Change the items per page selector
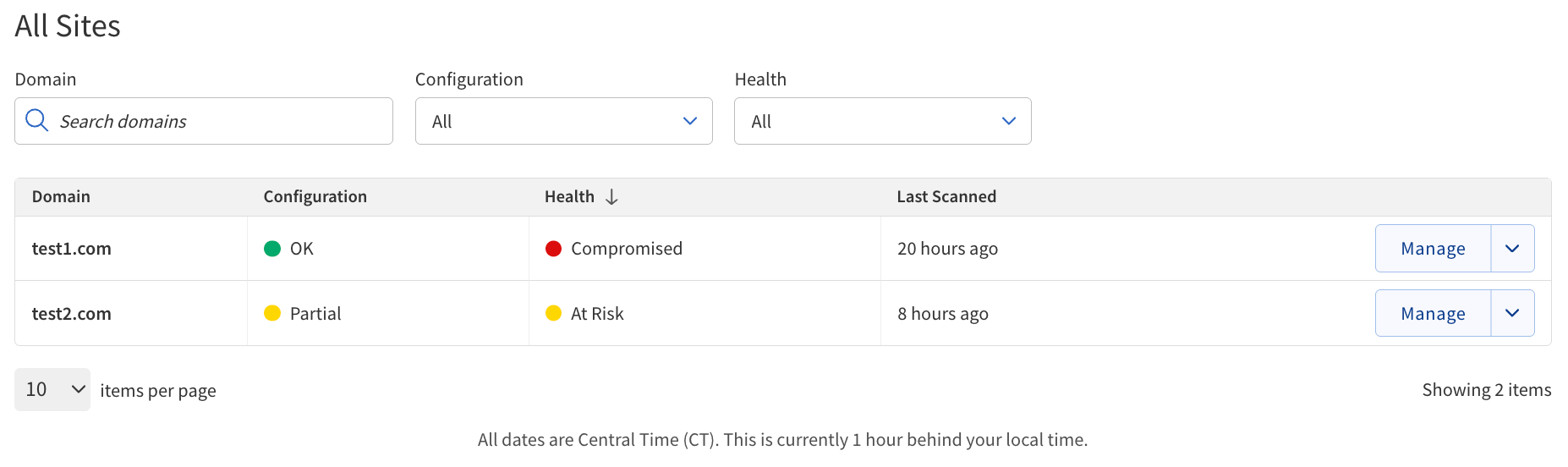This screenshot has height=467, width=1568. pyautogui.click(x=52, y=389)
